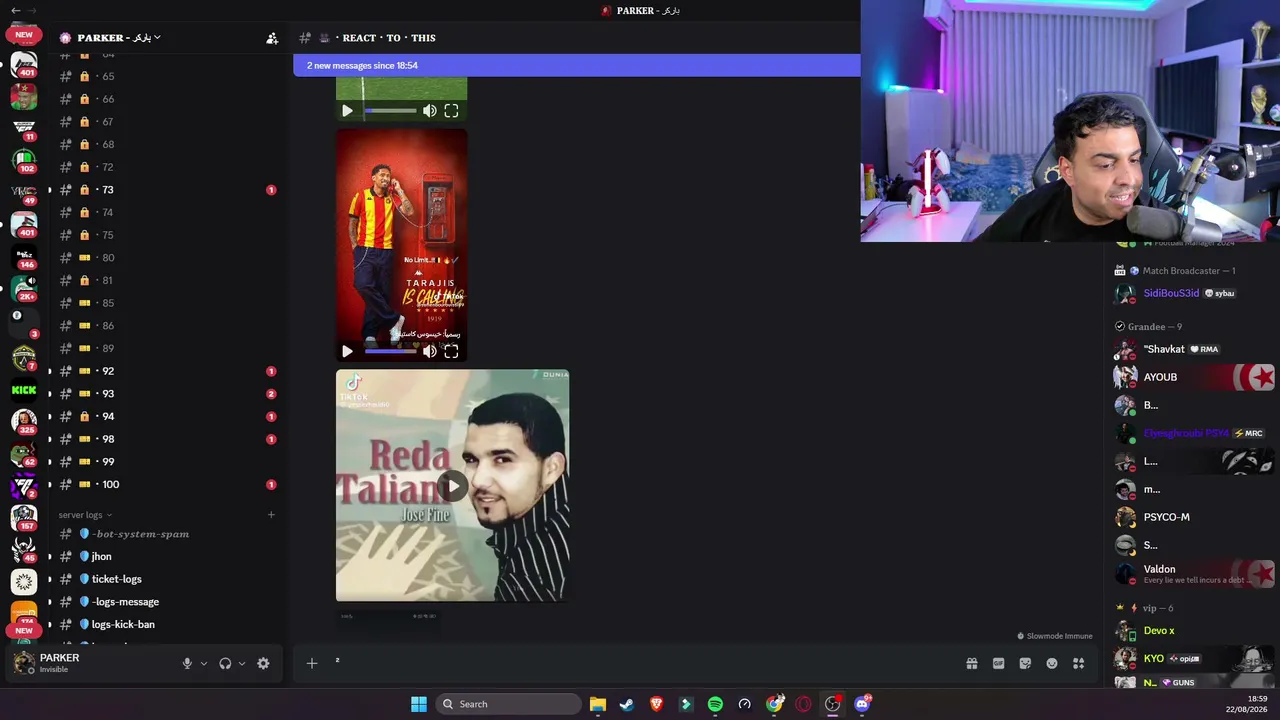
Task: Open channel 93
Action: click(x=167, y=394)
